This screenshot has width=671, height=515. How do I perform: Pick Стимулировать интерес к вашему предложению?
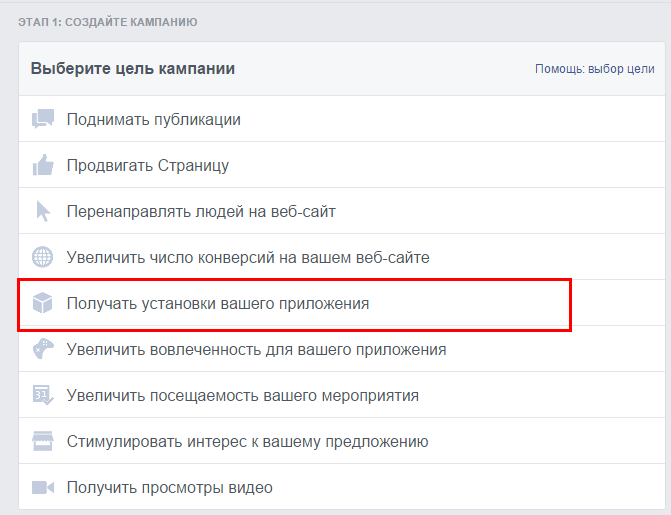click(x=341, y=441)
